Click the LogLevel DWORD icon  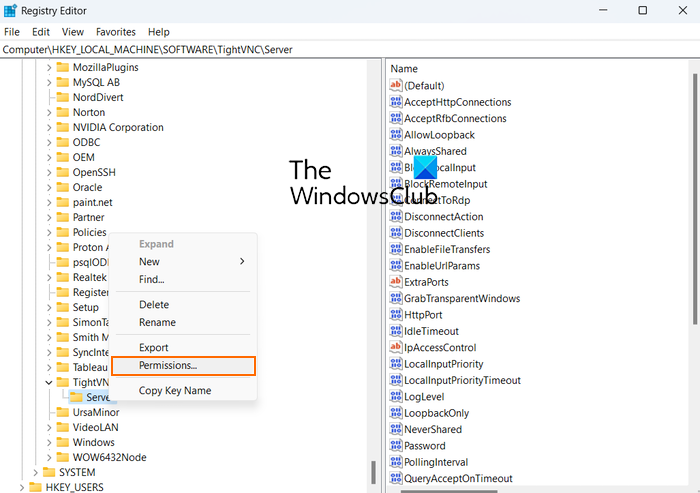(396, 397)
